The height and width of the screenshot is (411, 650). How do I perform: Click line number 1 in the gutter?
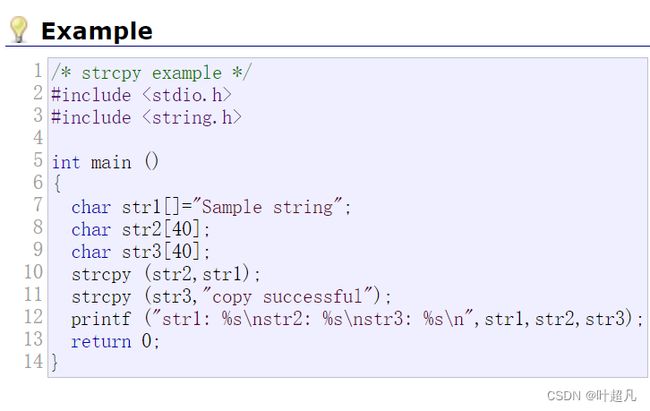coord(38,71)
